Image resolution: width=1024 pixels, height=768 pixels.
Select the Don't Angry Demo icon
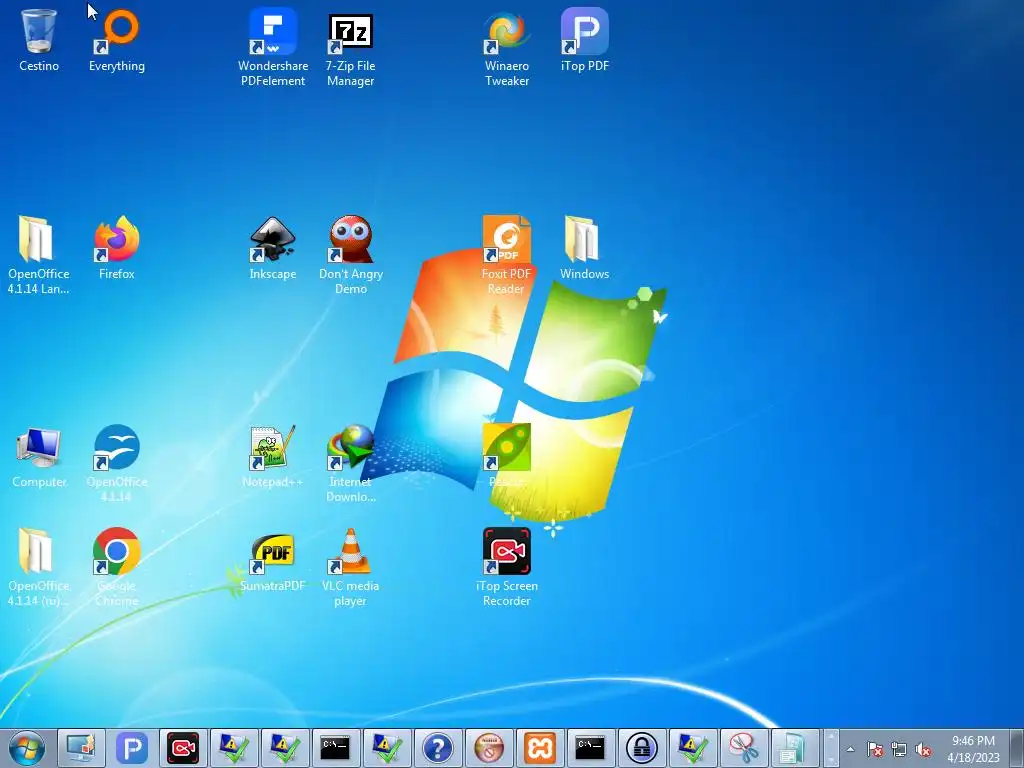(x=351, y=255)
